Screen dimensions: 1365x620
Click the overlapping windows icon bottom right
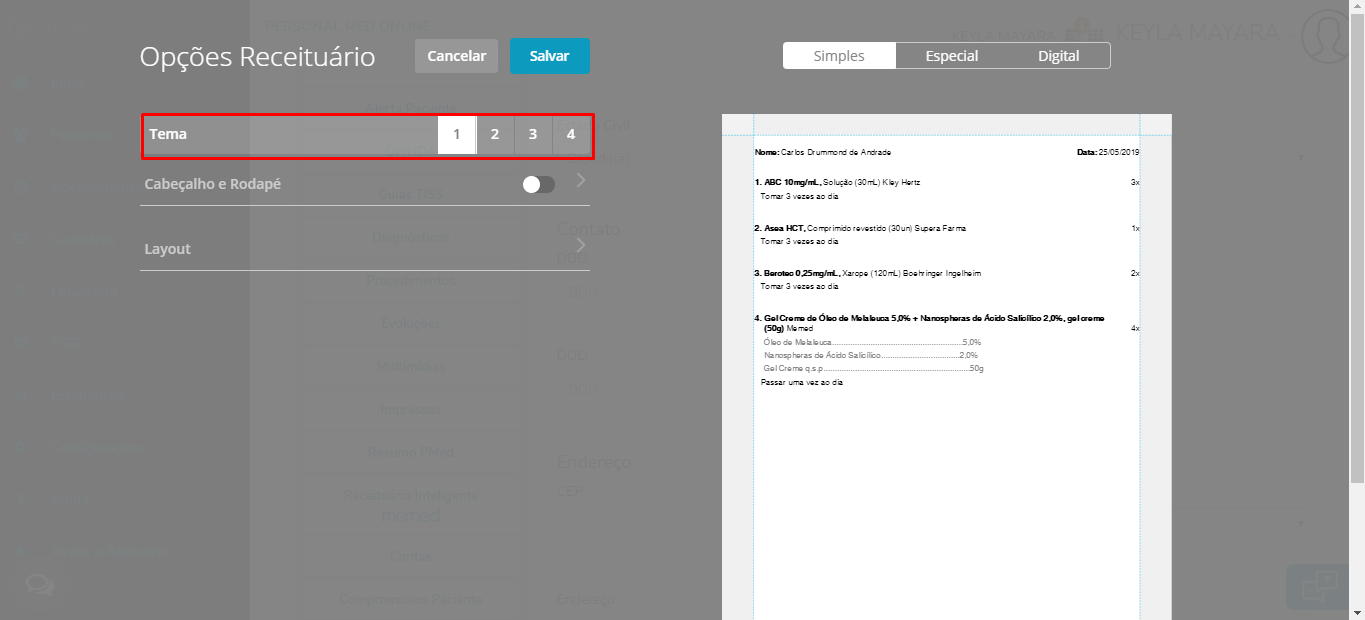(x=1317, y=585)
